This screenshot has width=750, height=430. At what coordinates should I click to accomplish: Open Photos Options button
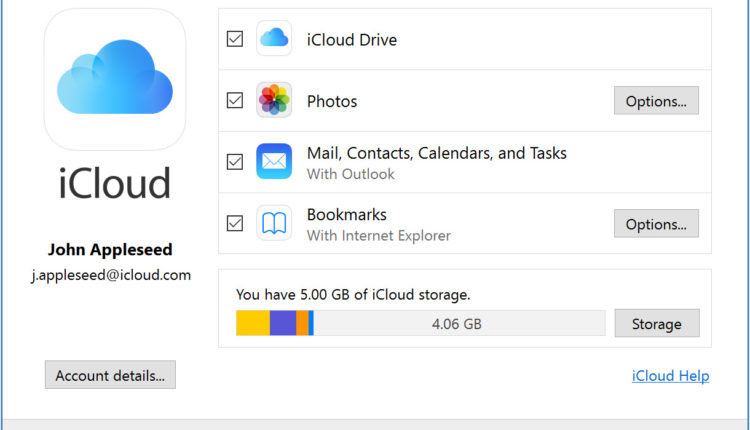tap(655, 100)
